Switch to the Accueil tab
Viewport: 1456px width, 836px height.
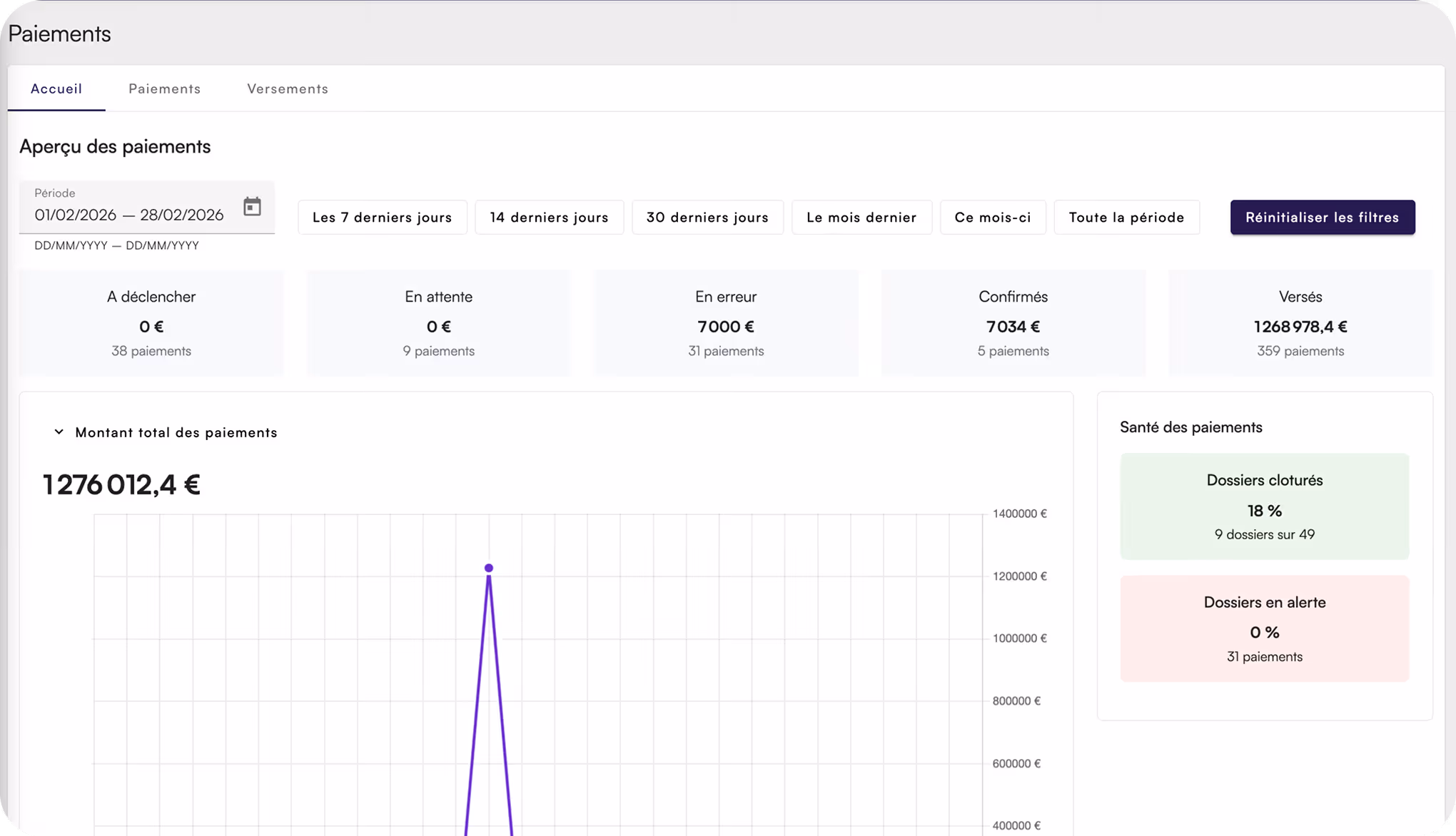point(56,88)
